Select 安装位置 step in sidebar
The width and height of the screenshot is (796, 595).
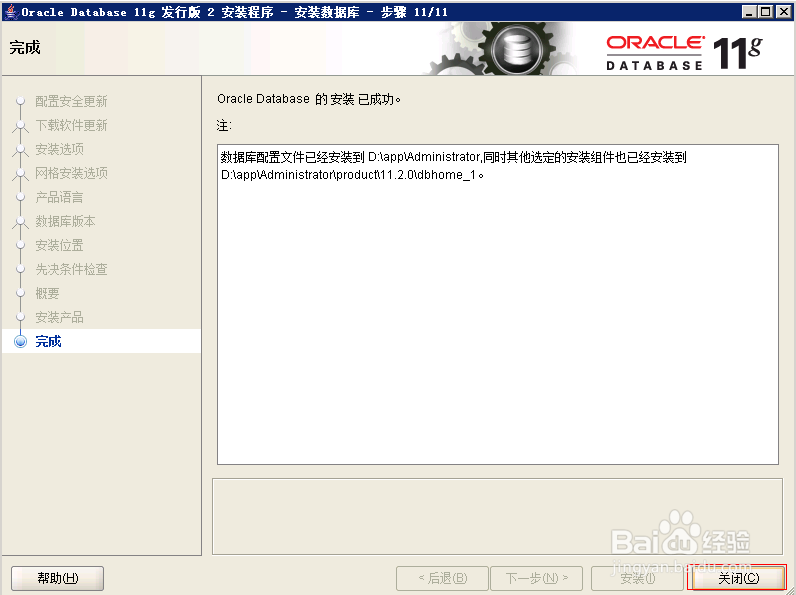click(x=59, y=245)
